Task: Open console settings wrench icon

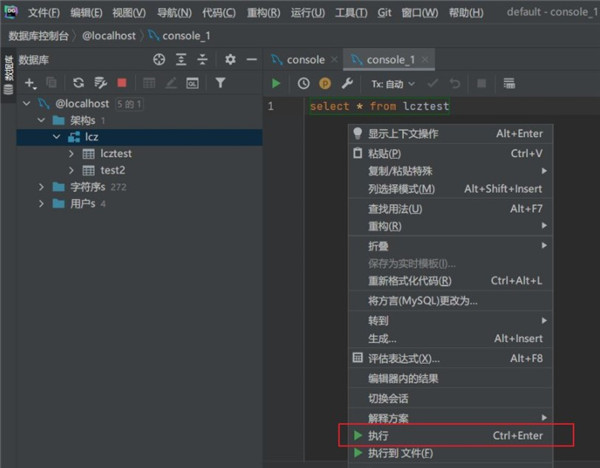Action: pyautogui.click(x=347, y=83)
